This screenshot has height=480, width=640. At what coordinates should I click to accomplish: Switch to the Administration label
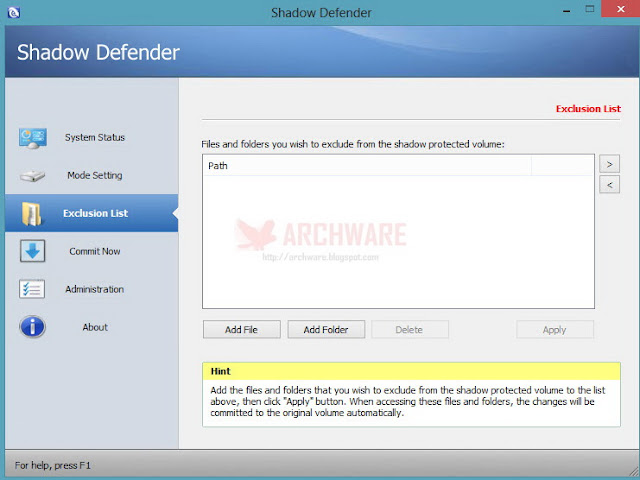coord(95,289)
